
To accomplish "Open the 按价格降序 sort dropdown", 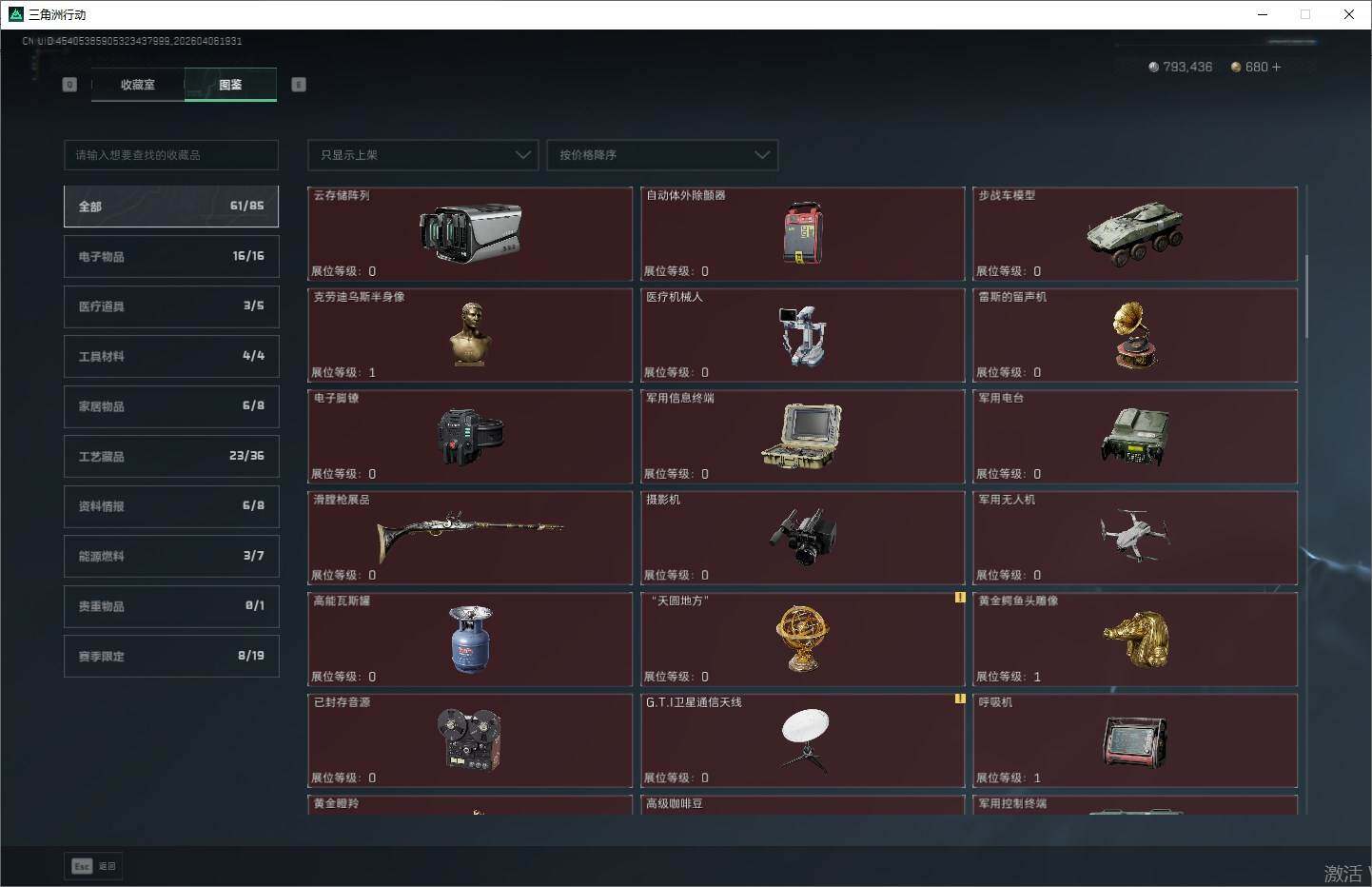I will (x=662, y=155).
